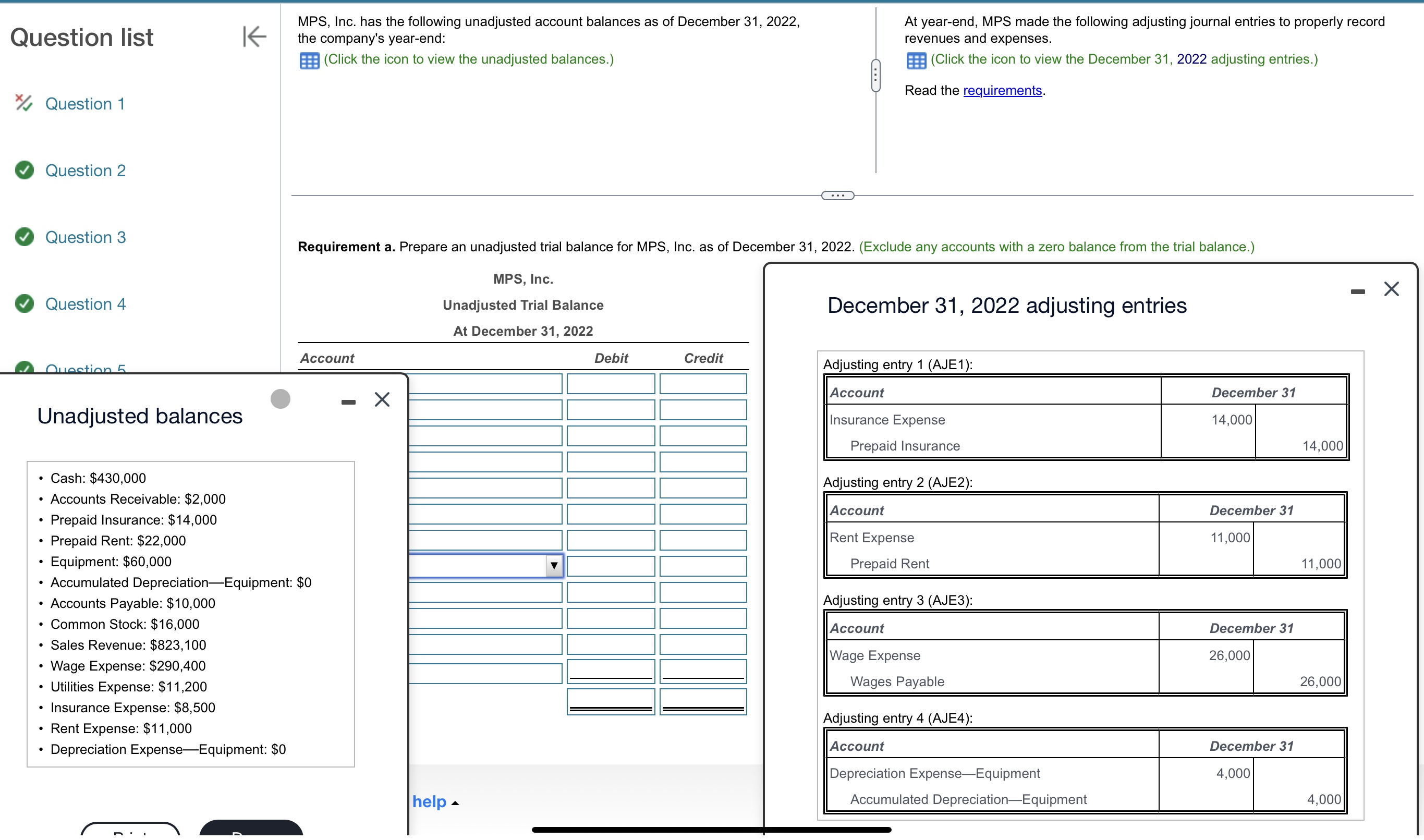
Task: Go to Question 3
Action: [x=85, y=238]
